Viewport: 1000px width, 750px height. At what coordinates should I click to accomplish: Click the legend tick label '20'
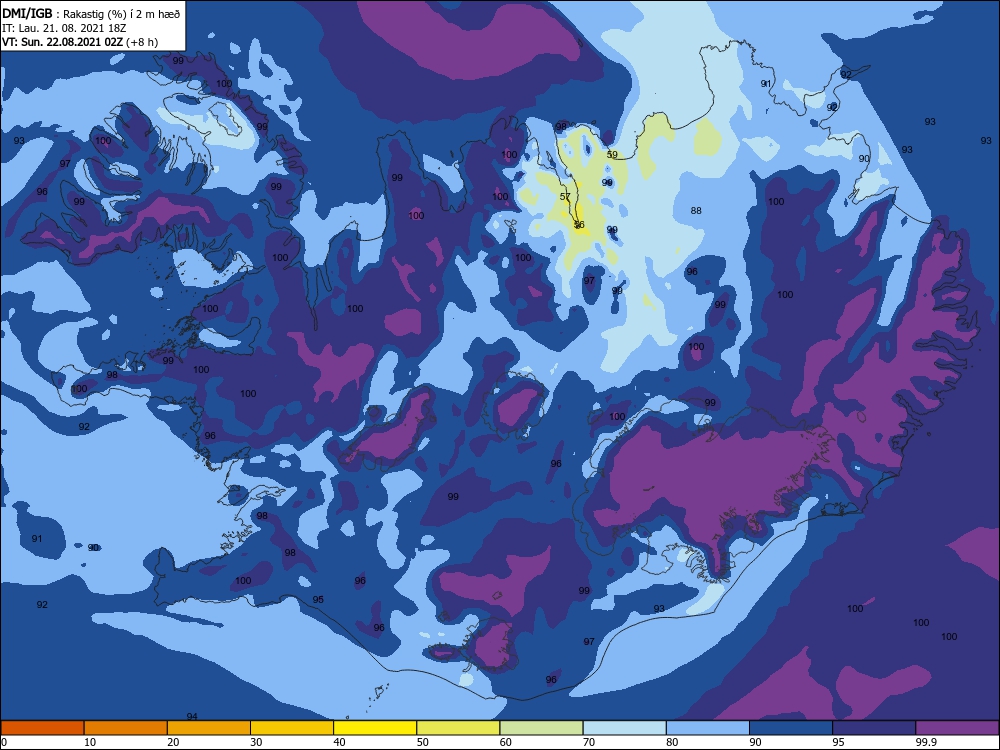(x=173, y=742)
